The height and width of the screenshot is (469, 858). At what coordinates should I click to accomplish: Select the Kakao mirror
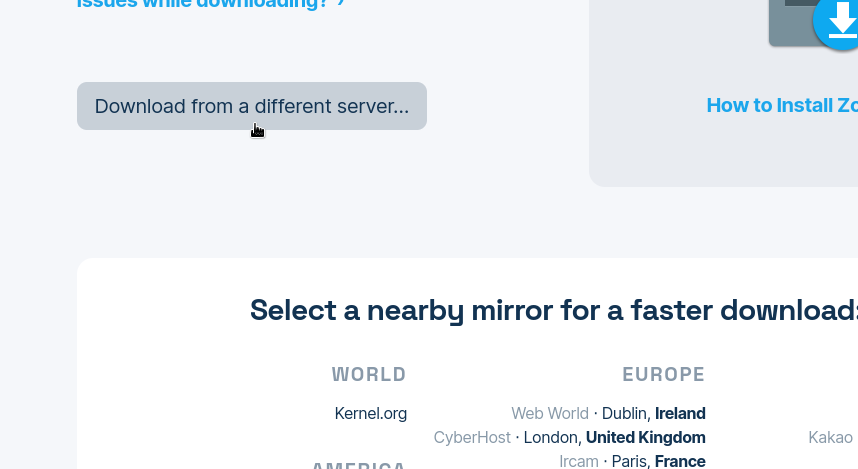(830, 437)
